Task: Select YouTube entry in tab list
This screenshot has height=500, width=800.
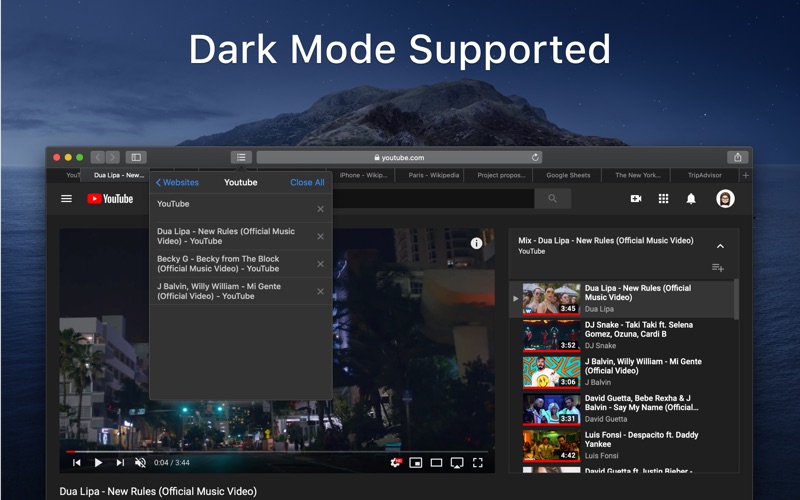Action: point(241,208)
